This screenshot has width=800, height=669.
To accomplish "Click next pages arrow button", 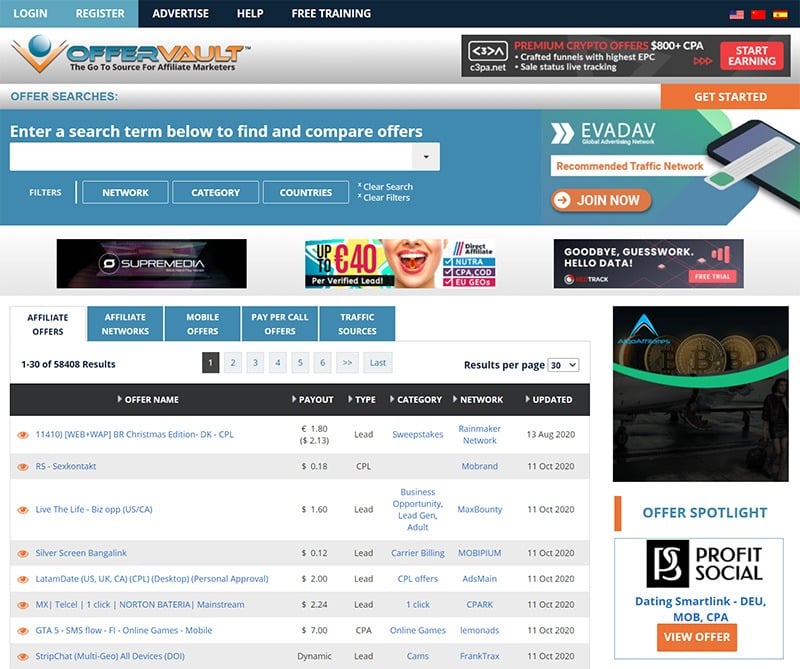I will (347, 363).
